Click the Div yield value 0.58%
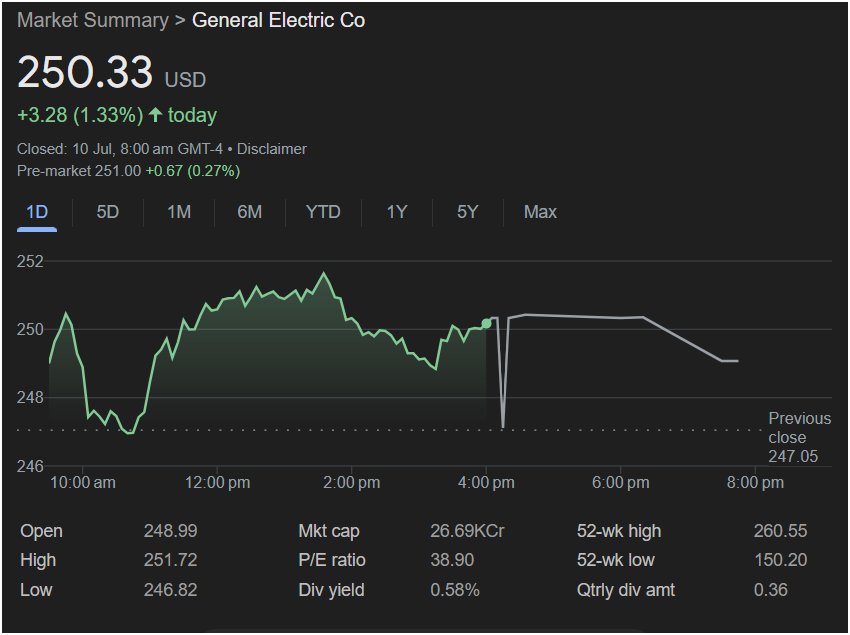 pyautogui.click(x=455, y=590)
